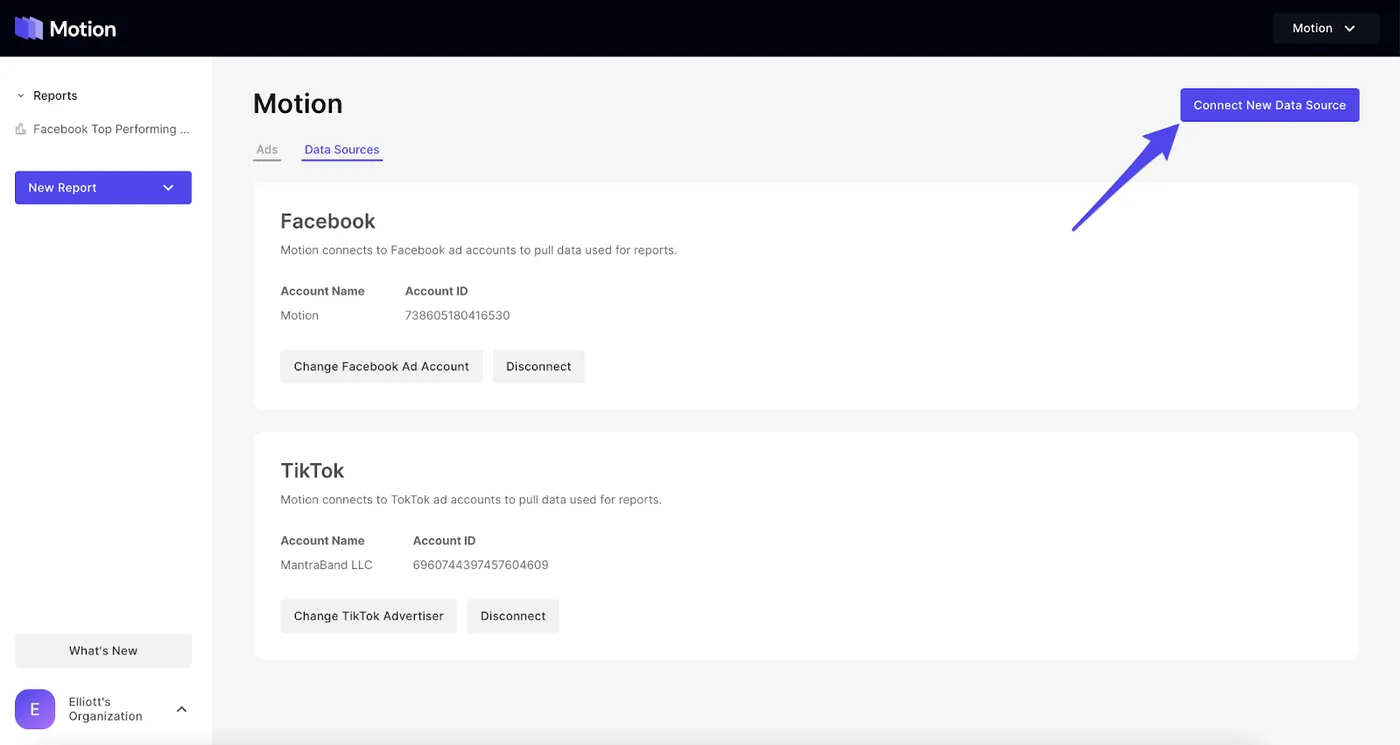Viewport: 1400px width, 745px height.
Task: Click Connect New Data Source button
Action: coord(1269,105)
